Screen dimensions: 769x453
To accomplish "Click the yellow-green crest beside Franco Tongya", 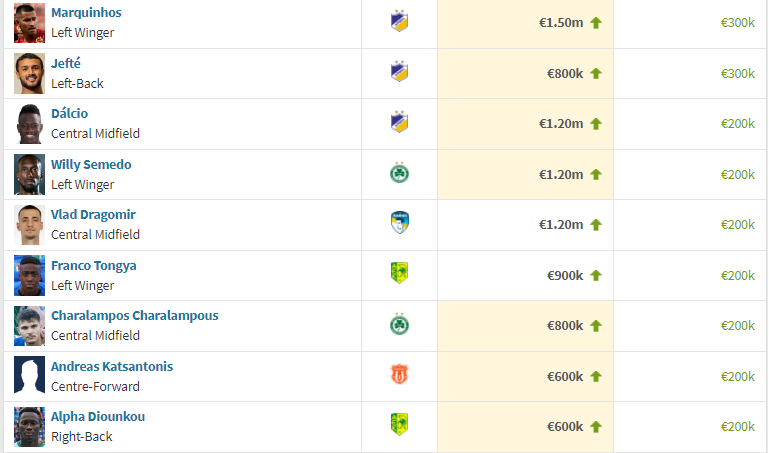I will (399, 274).
